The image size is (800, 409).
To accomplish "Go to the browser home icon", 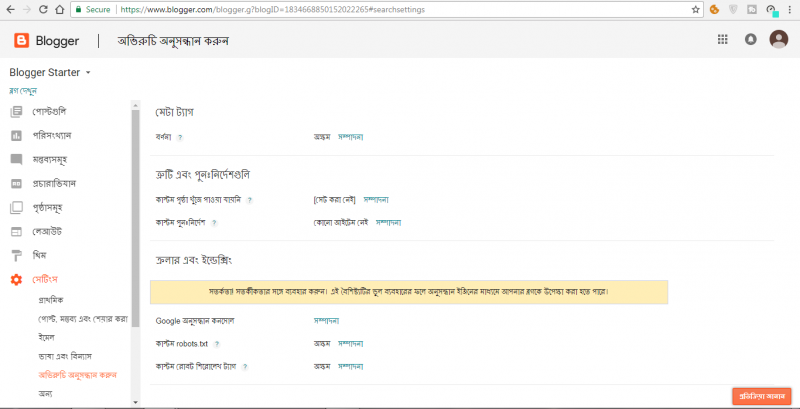I will click(60, 9).
